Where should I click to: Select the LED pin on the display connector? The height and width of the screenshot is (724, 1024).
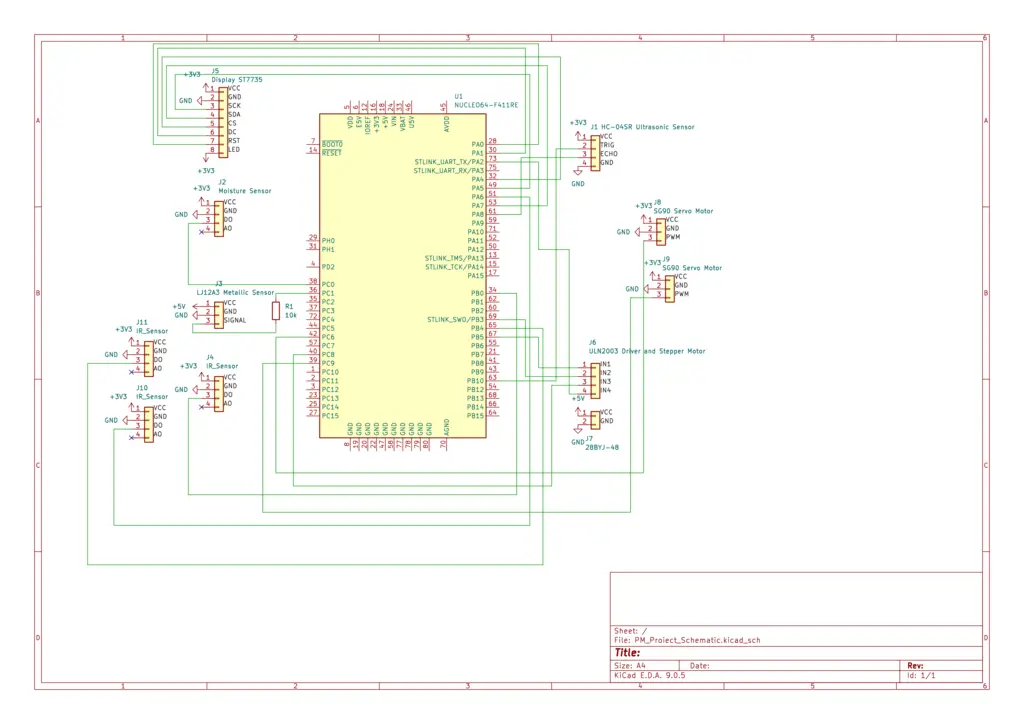(234, 150)
